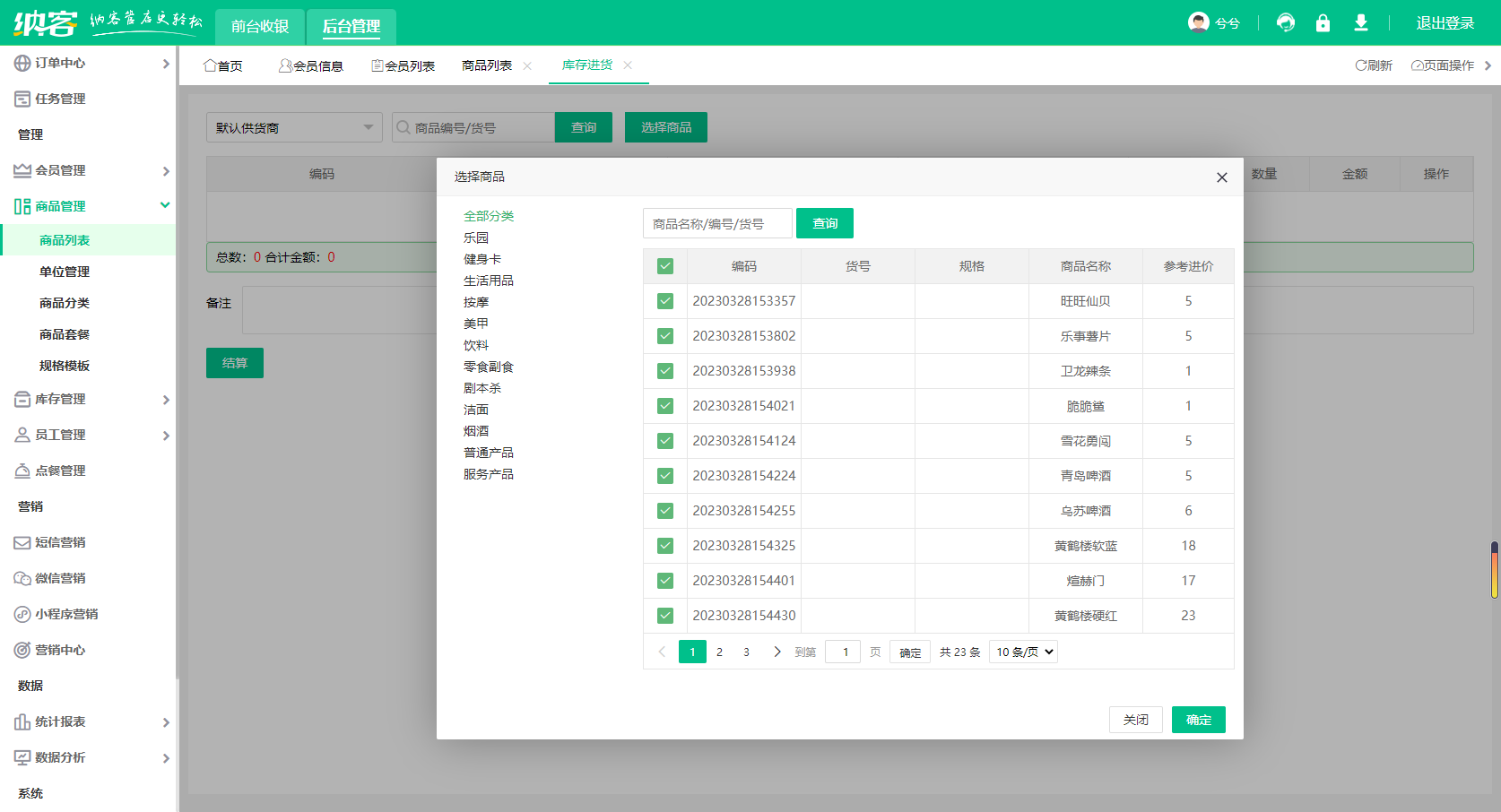Close the 选择商品 dialog with X

pyautogui.click(x=1221, y=177)
